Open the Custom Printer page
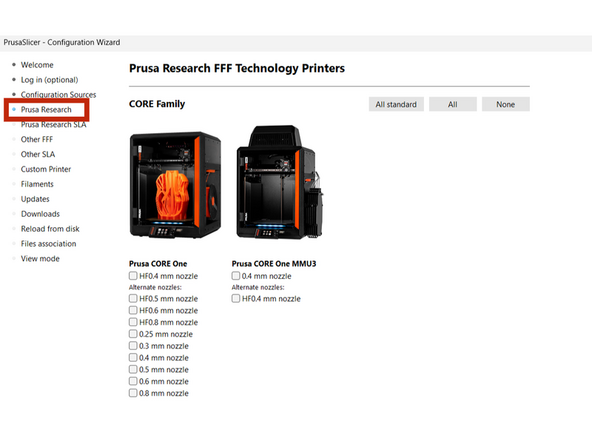592x444 pixels. (46, 169)
